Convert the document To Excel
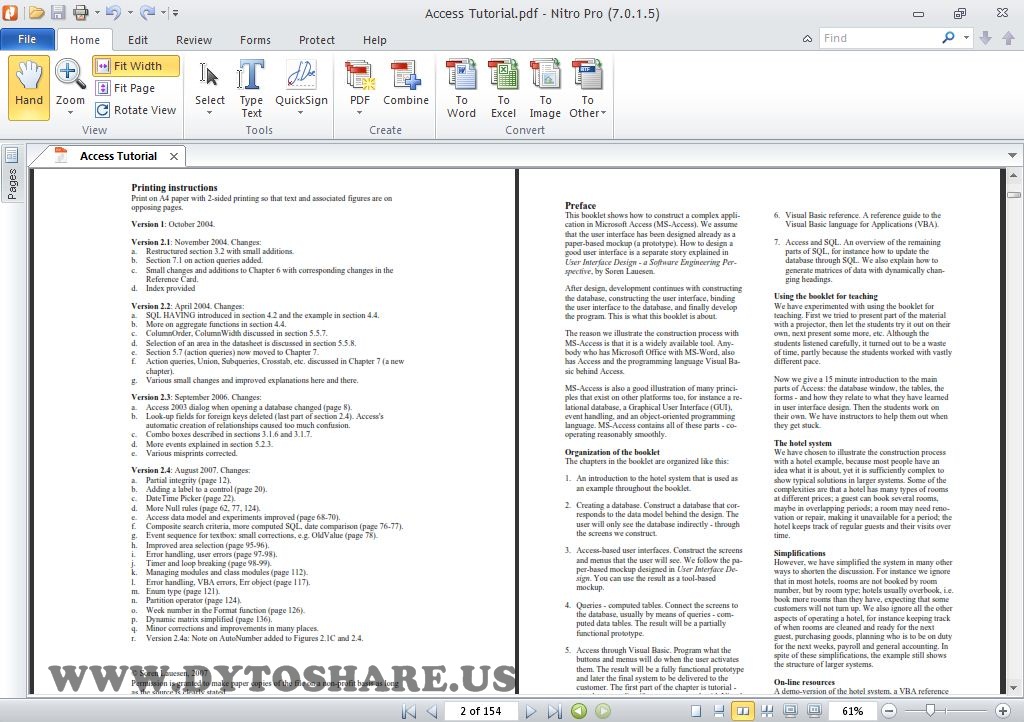The width and height of the screenshot is (1024, 722). [x=504, y=89]
